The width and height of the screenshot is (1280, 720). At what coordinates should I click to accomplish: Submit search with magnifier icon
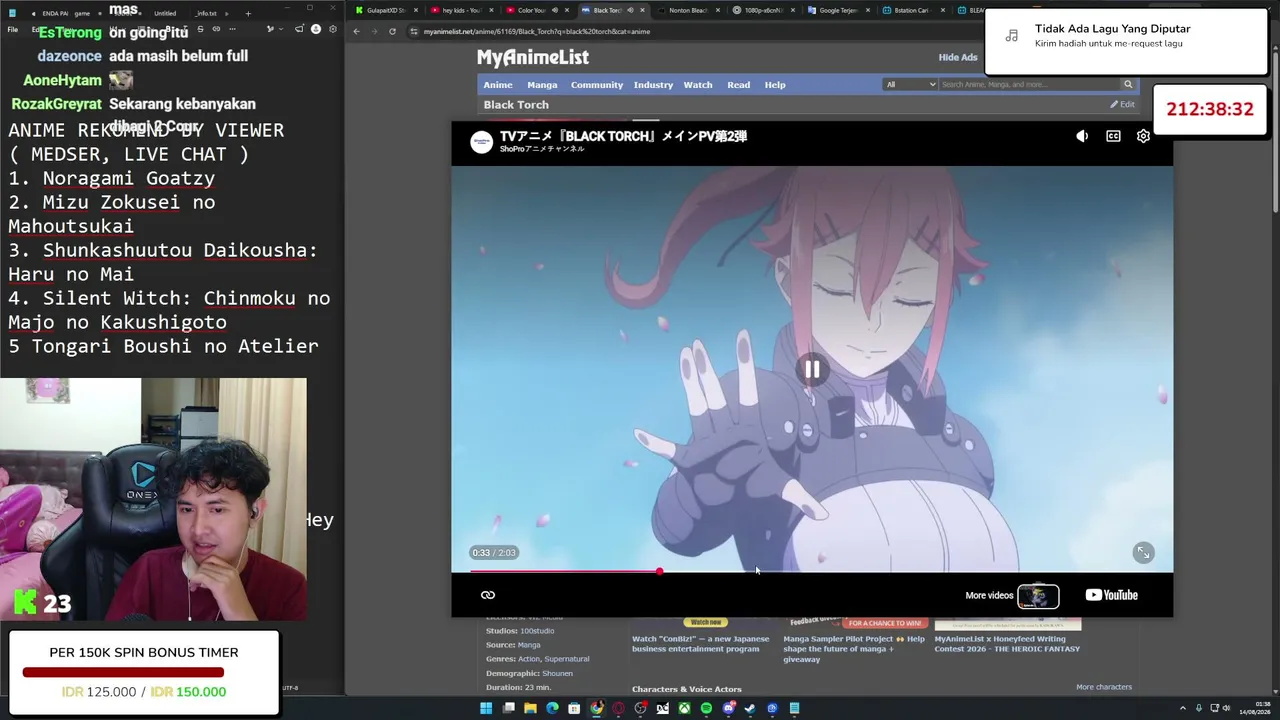click(1128, 85)
